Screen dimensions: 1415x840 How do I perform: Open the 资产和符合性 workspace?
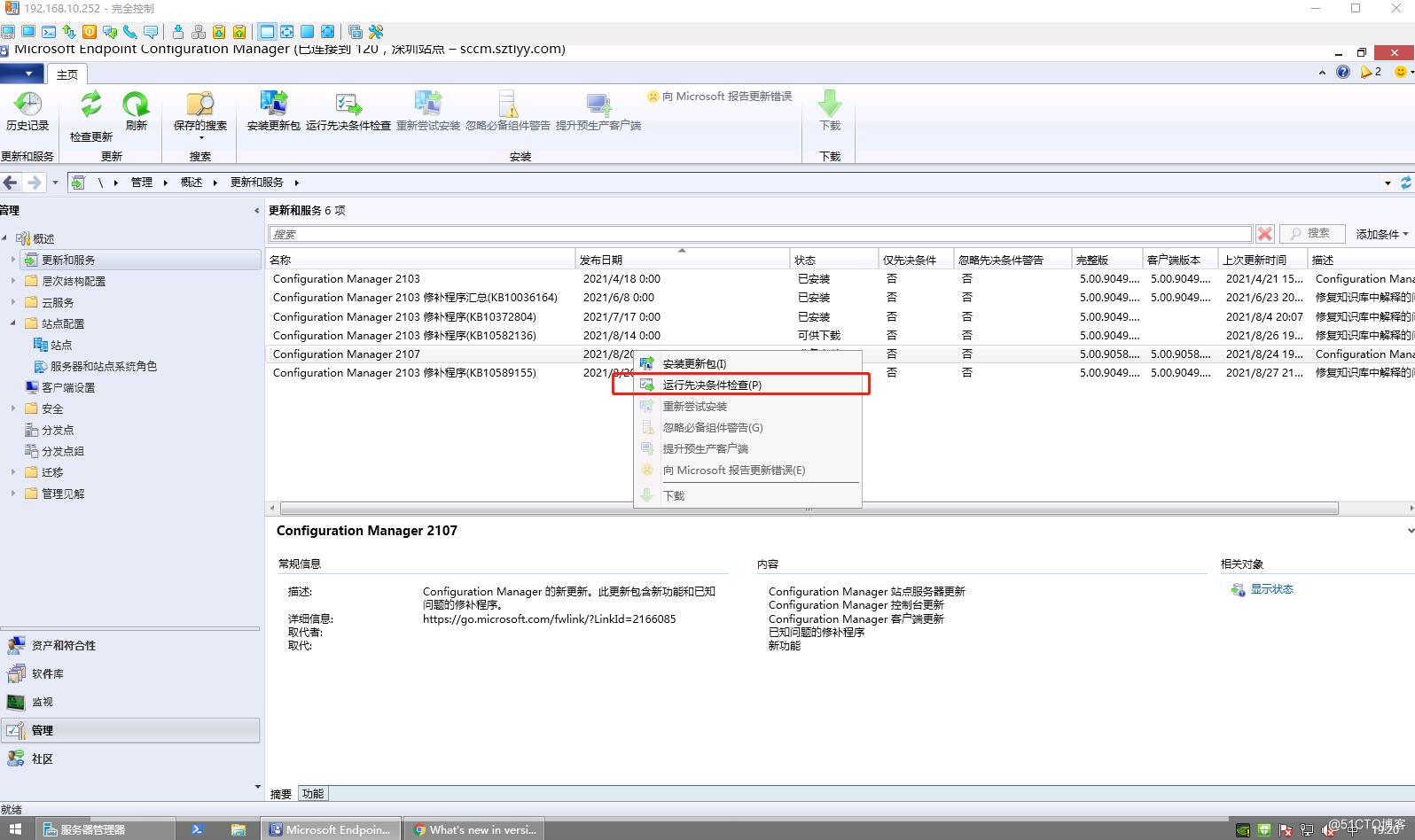(129, 645)
